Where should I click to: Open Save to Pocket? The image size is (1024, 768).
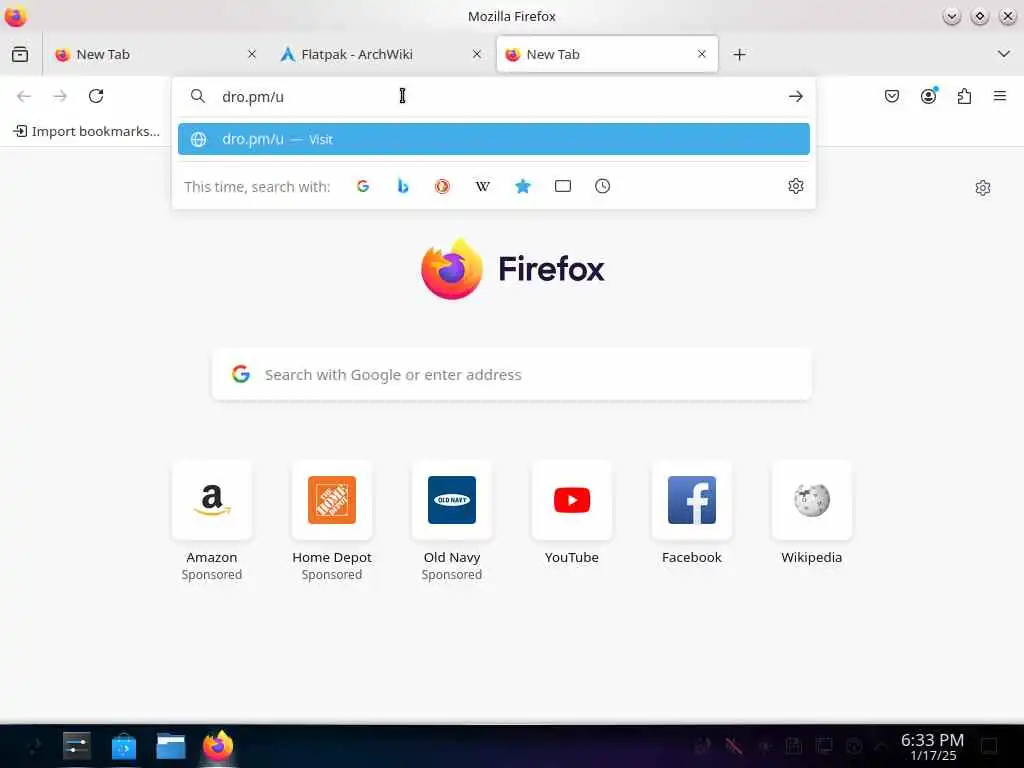pos(891,97)
